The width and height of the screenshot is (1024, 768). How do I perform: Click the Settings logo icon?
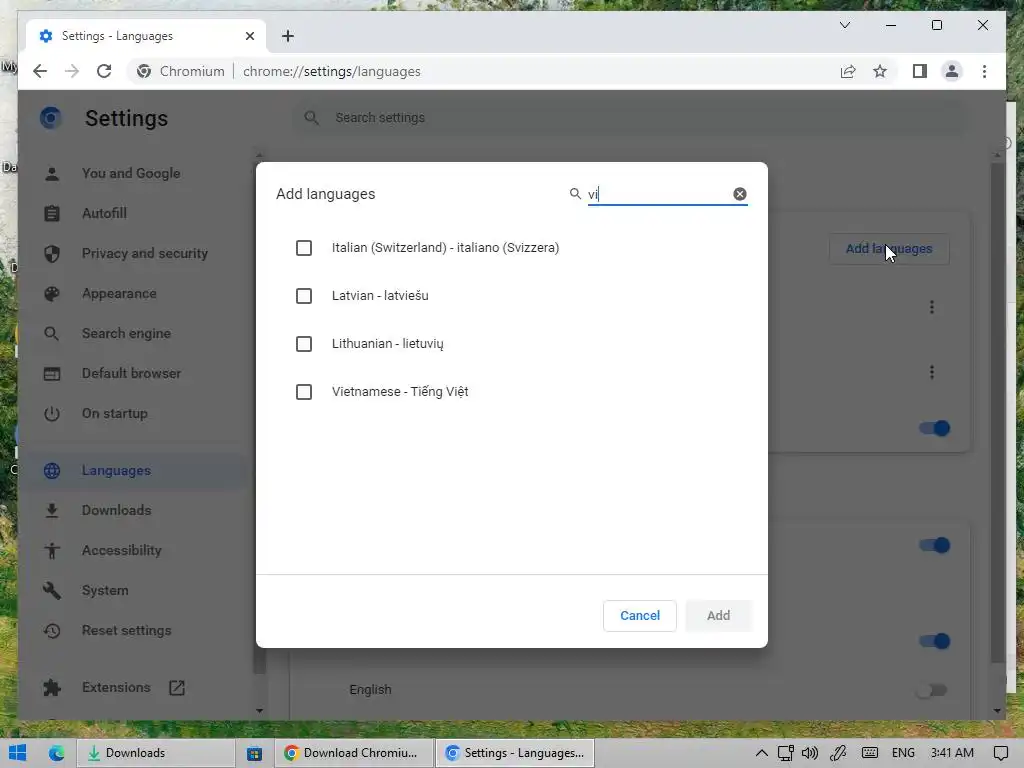pyautogui.click(x=51, y=118)
